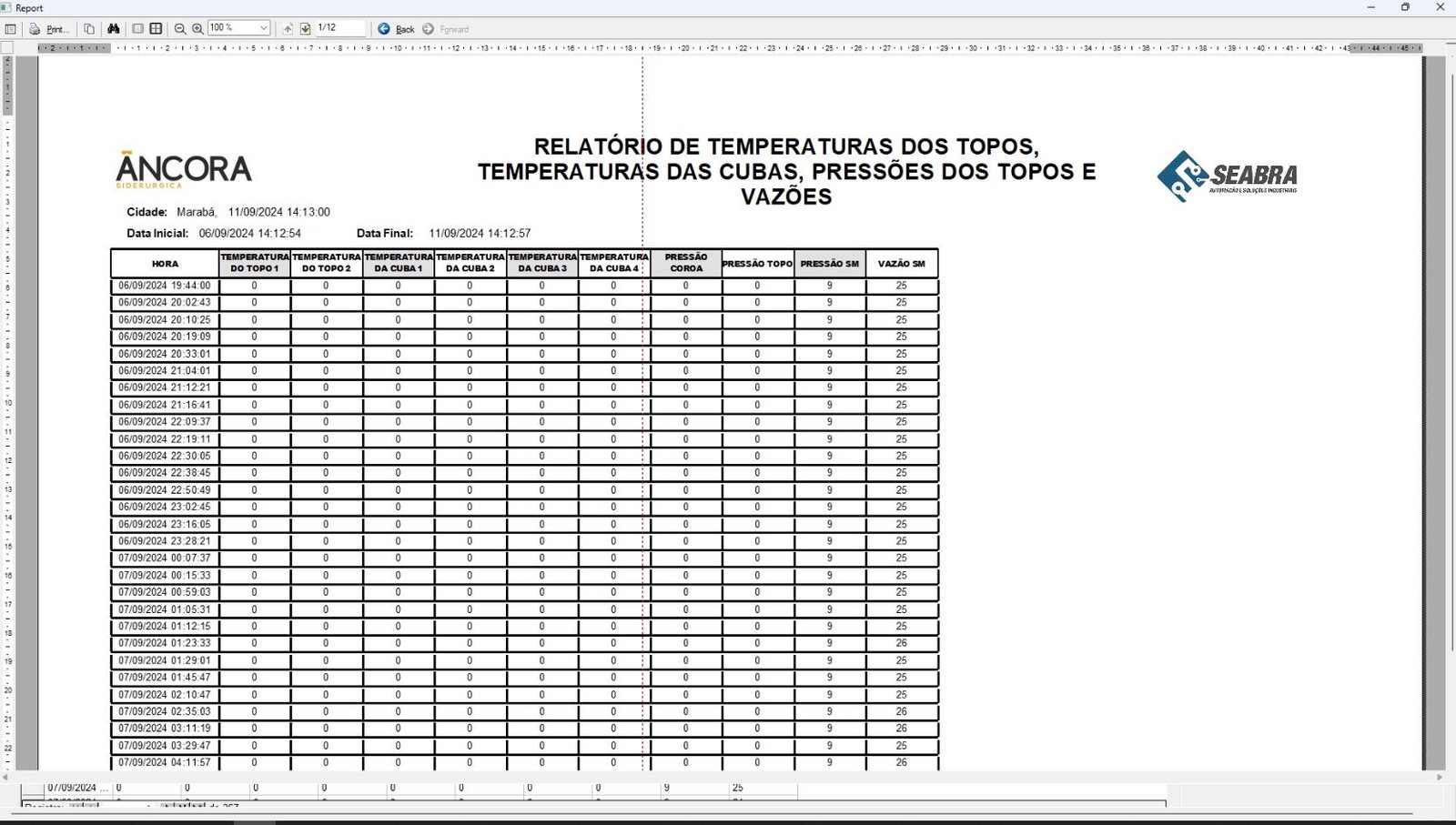Click the '06/09/2024 20:33:01' cell
Image resolution: width=1456 pixels, height=825 pixels.
point(165,354)
